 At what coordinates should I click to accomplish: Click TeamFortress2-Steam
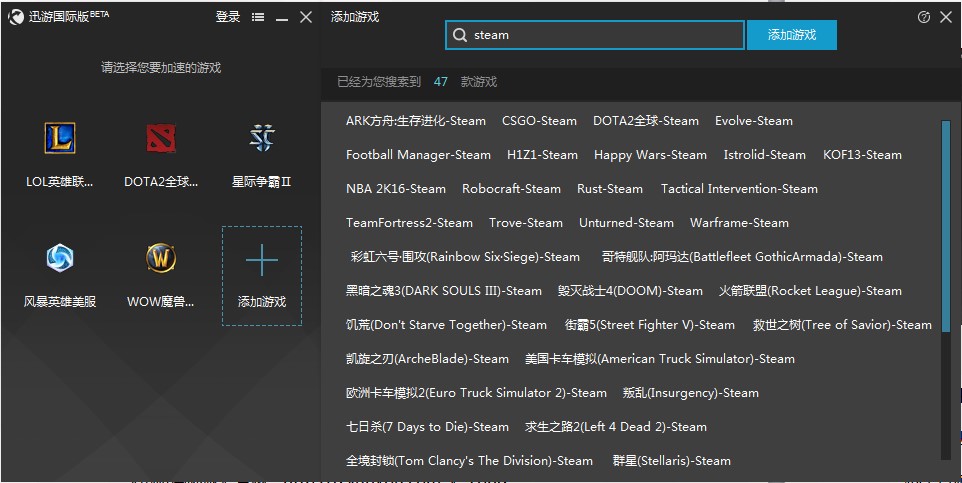pos(409,223)
